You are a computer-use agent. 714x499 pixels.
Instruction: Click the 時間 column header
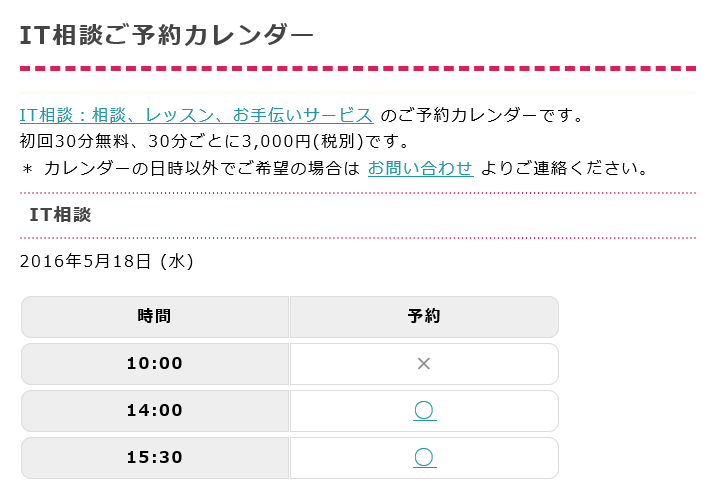[x=155, y=317]
